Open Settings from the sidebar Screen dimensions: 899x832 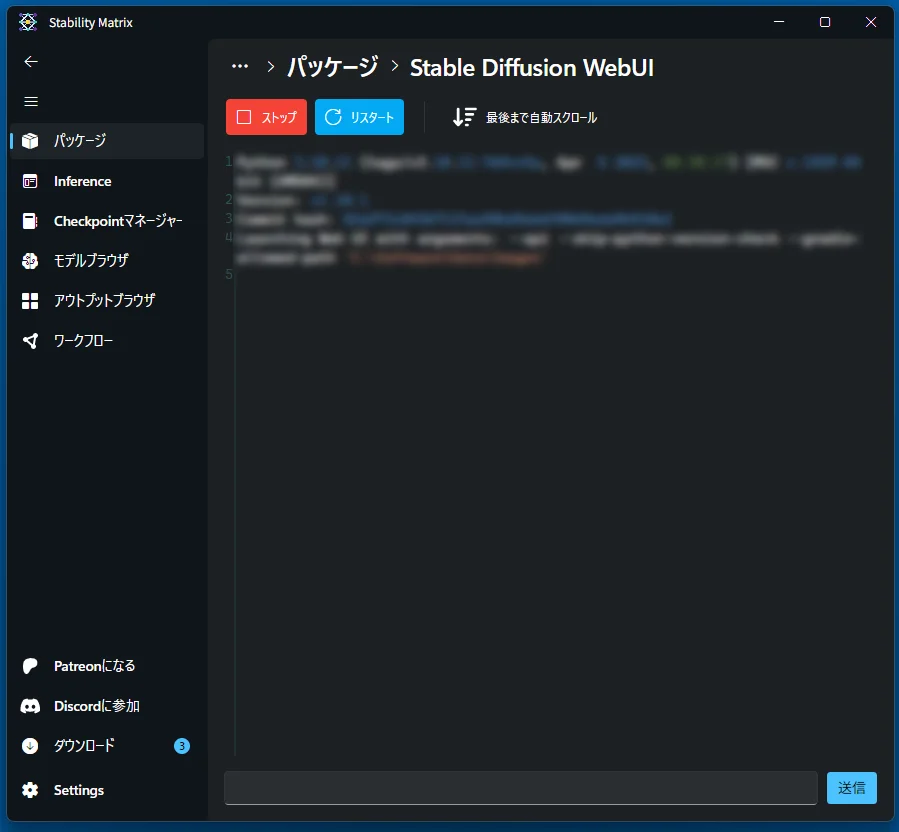point(78,789)
